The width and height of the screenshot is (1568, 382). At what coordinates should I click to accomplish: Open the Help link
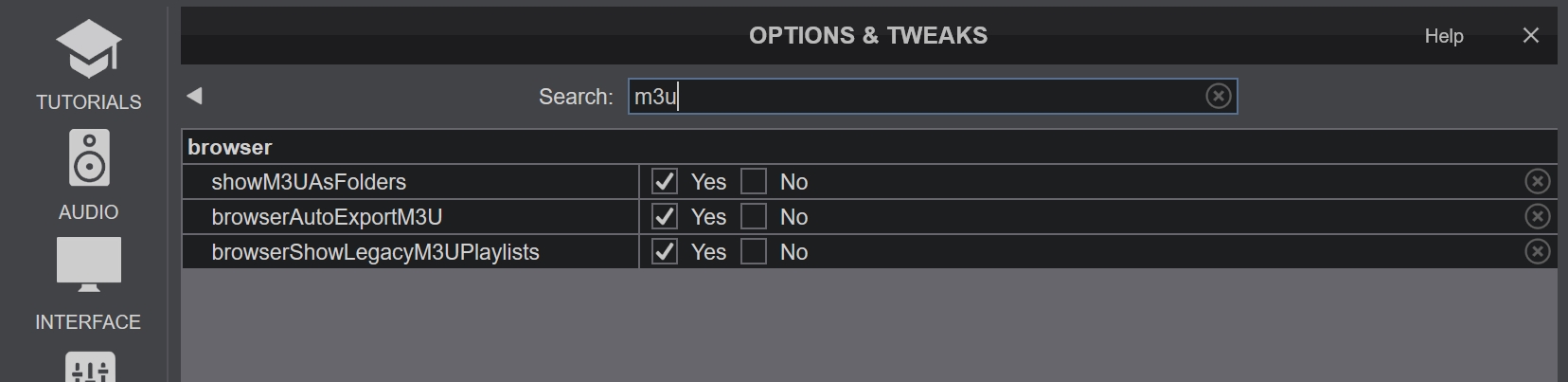1444,36
